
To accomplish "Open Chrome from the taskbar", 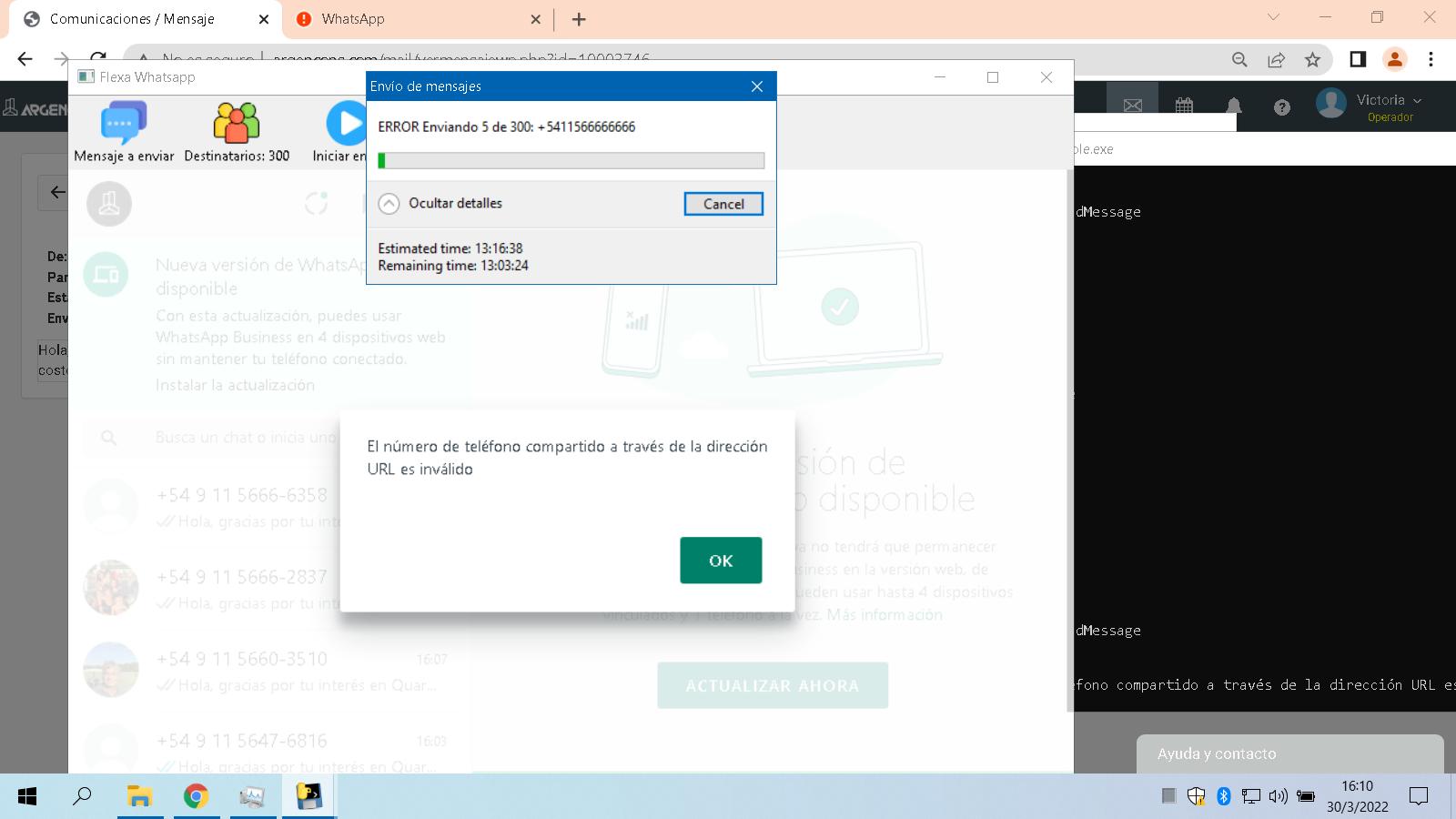I will 196,796.
